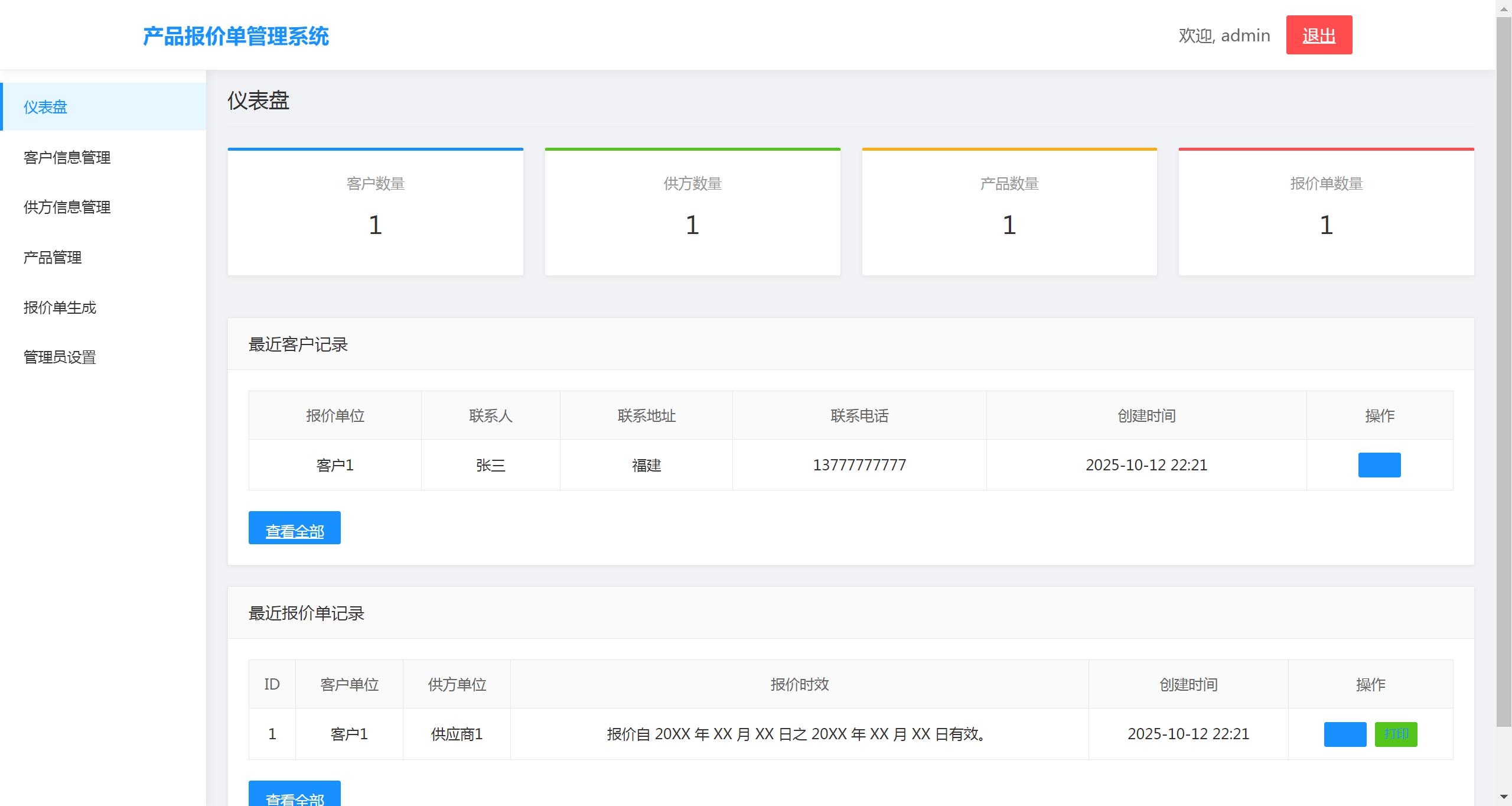Click blue action button in 客户1 customer row
Screen dimensions: 1512x806
point(1379,465)
